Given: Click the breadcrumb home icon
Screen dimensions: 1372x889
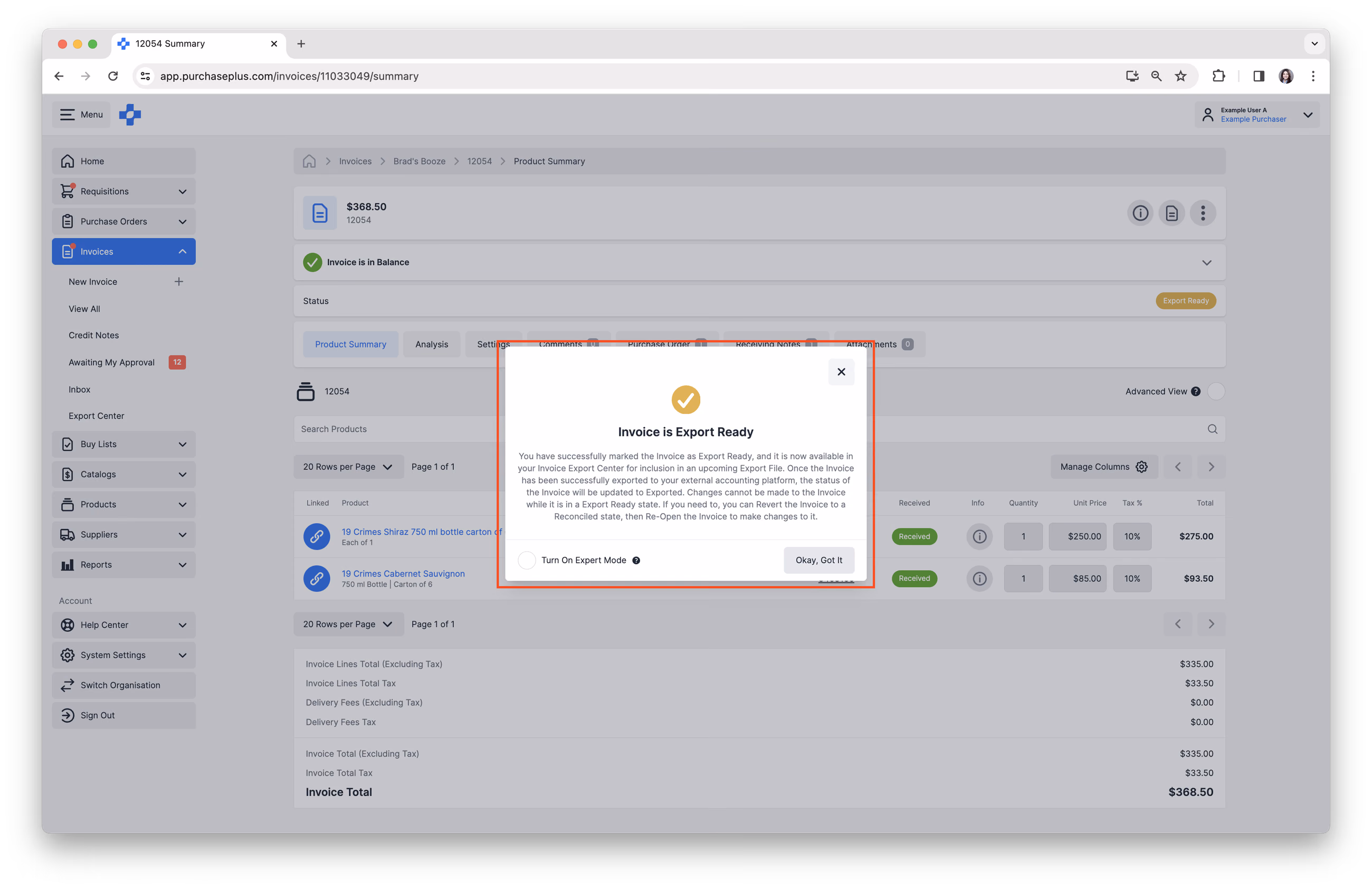Looking at the screenshot, I should (309, 161).
